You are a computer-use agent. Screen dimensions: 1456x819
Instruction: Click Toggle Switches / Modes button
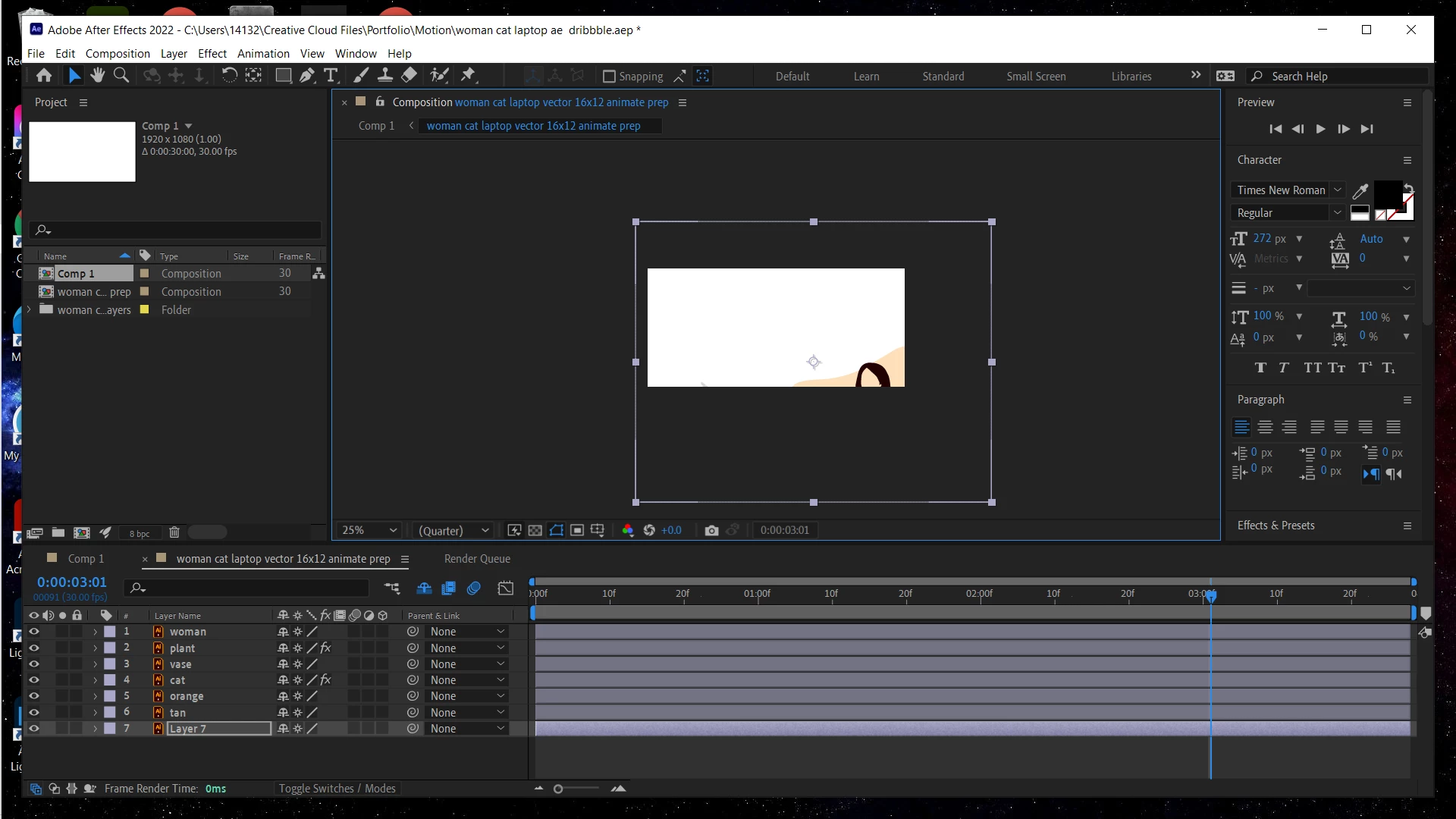337,789
